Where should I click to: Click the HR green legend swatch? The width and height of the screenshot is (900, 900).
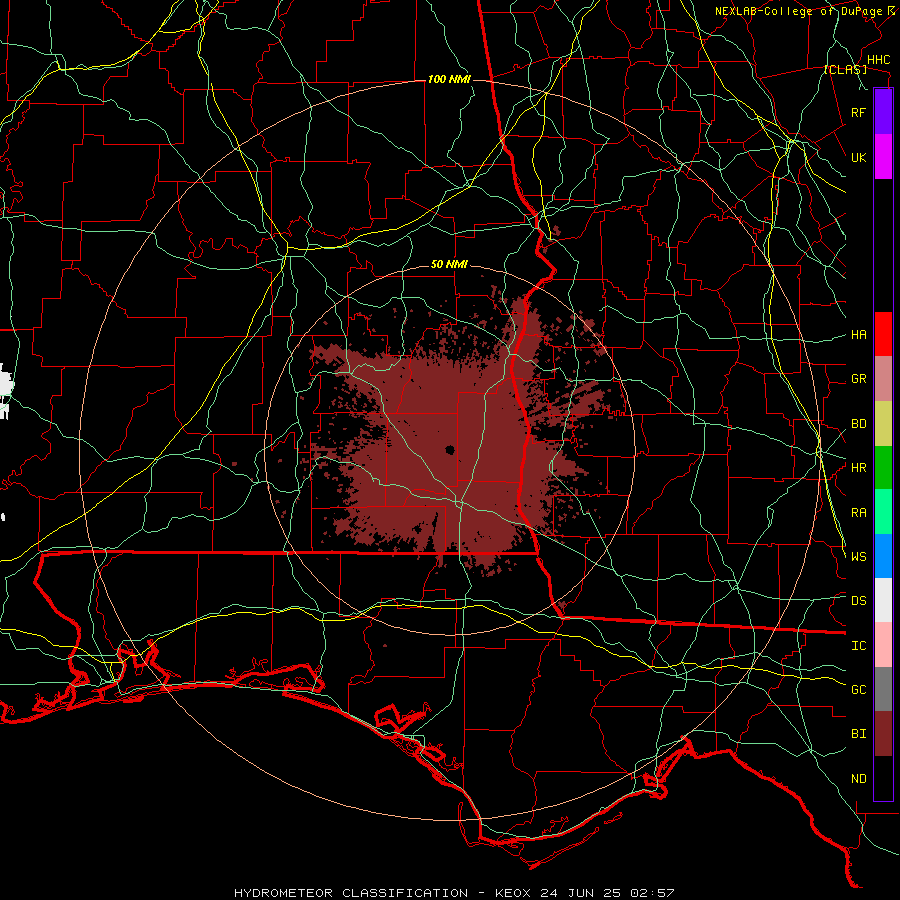(883, 468)
